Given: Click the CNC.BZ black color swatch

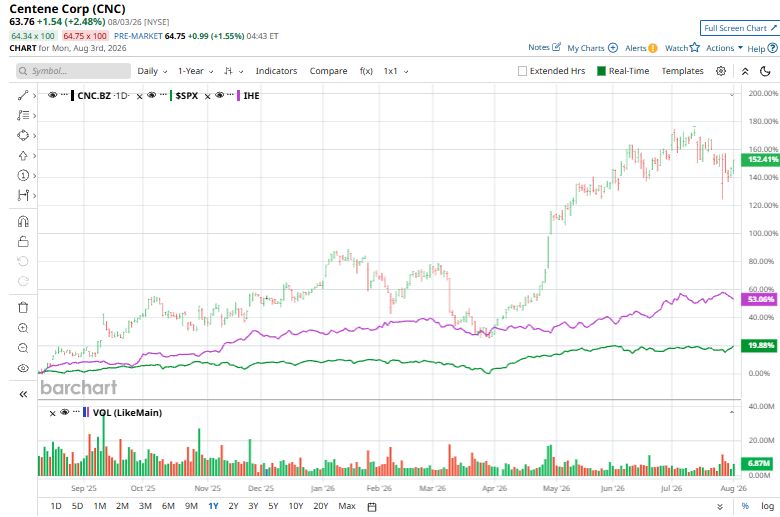Looking at the screenshot, I should [73, 96].
